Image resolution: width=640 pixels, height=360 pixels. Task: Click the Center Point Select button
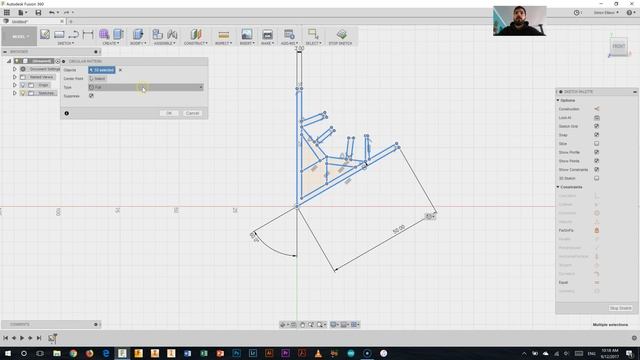click(98, 78)
